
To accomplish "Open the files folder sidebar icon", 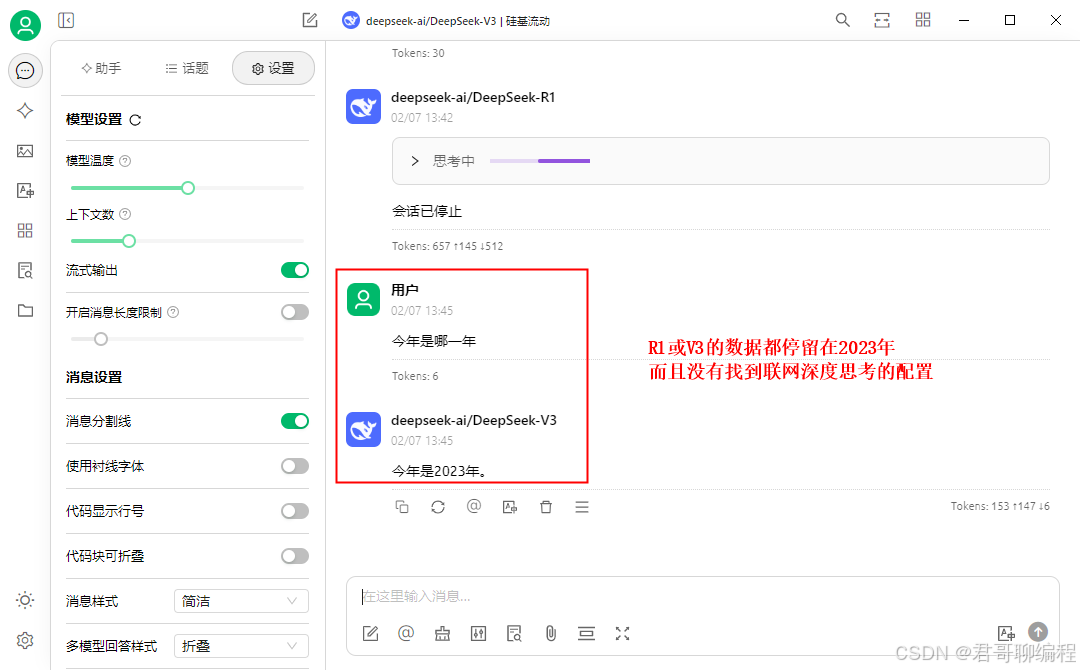I will coord(25,311).
